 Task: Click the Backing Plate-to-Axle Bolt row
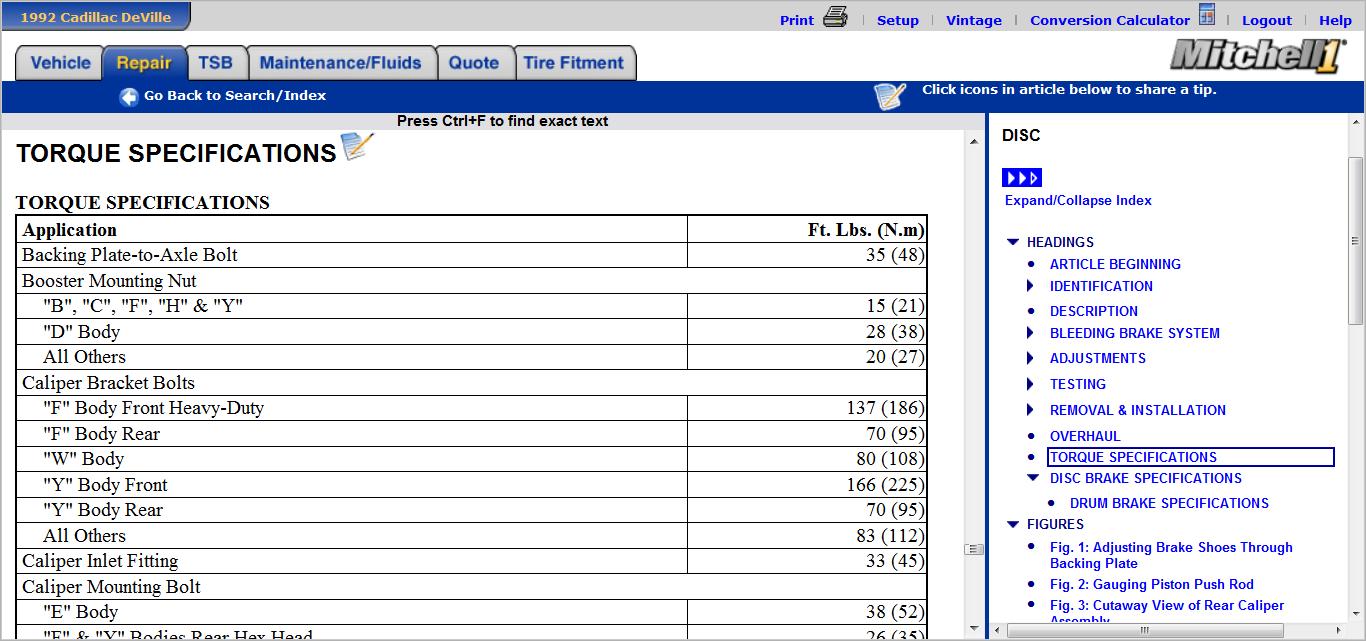coord(471,255)
